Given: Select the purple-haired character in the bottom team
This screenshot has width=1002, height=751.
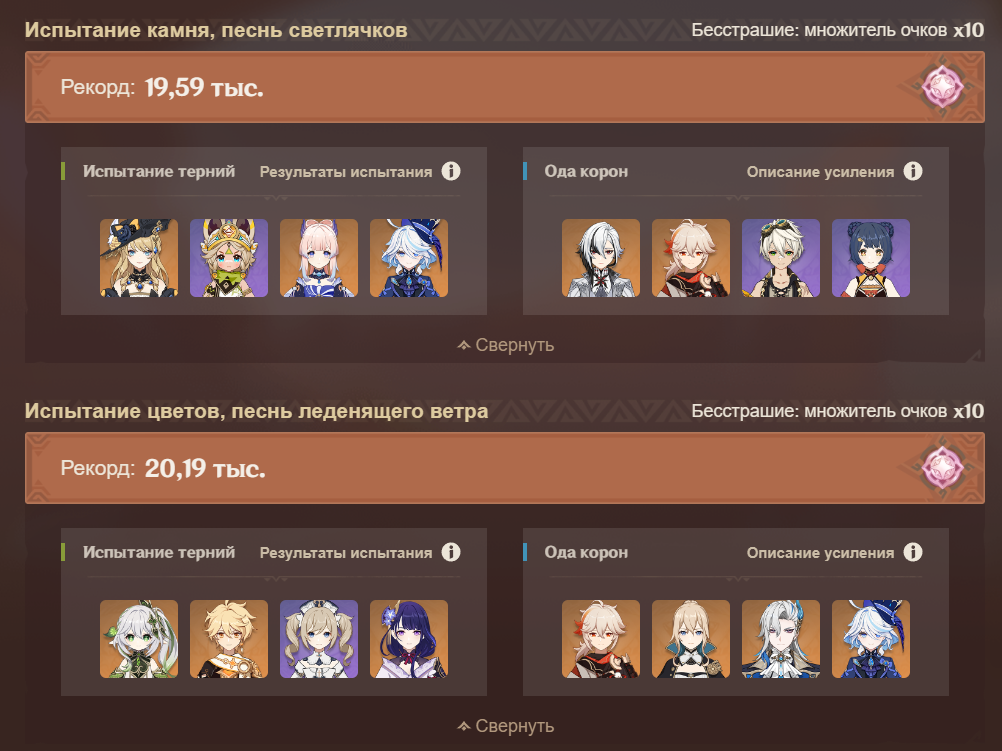Looking at the screenshot, I should tap(409, 639).
